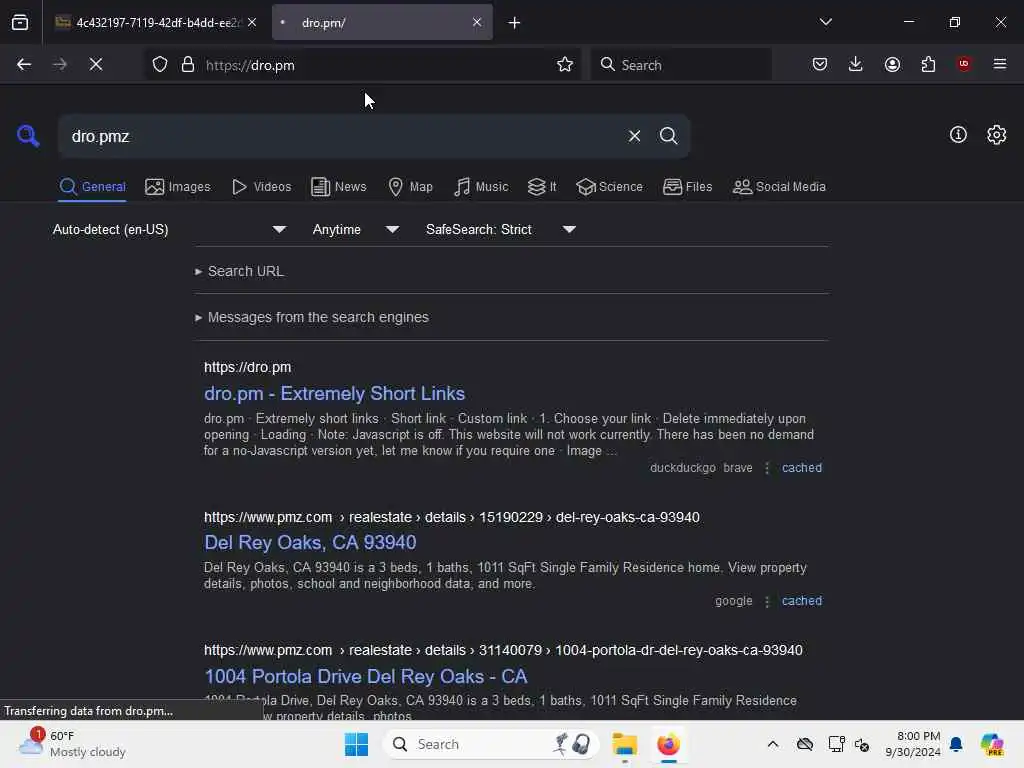Open 1004 Portola Drive Del Rey Oaks result
1024x768 pixels.
tap(366, 677)
